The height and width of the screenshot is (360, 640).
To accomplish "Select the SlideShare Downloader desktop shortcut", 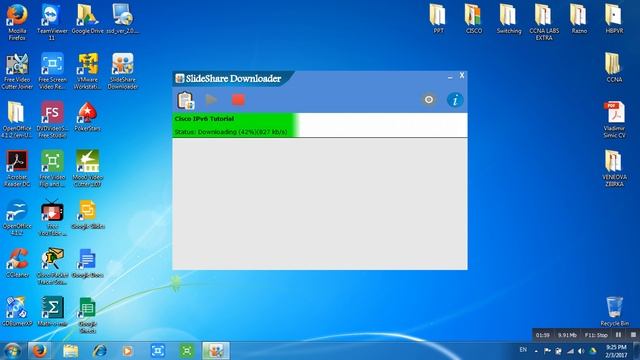I will pos(122,71).
